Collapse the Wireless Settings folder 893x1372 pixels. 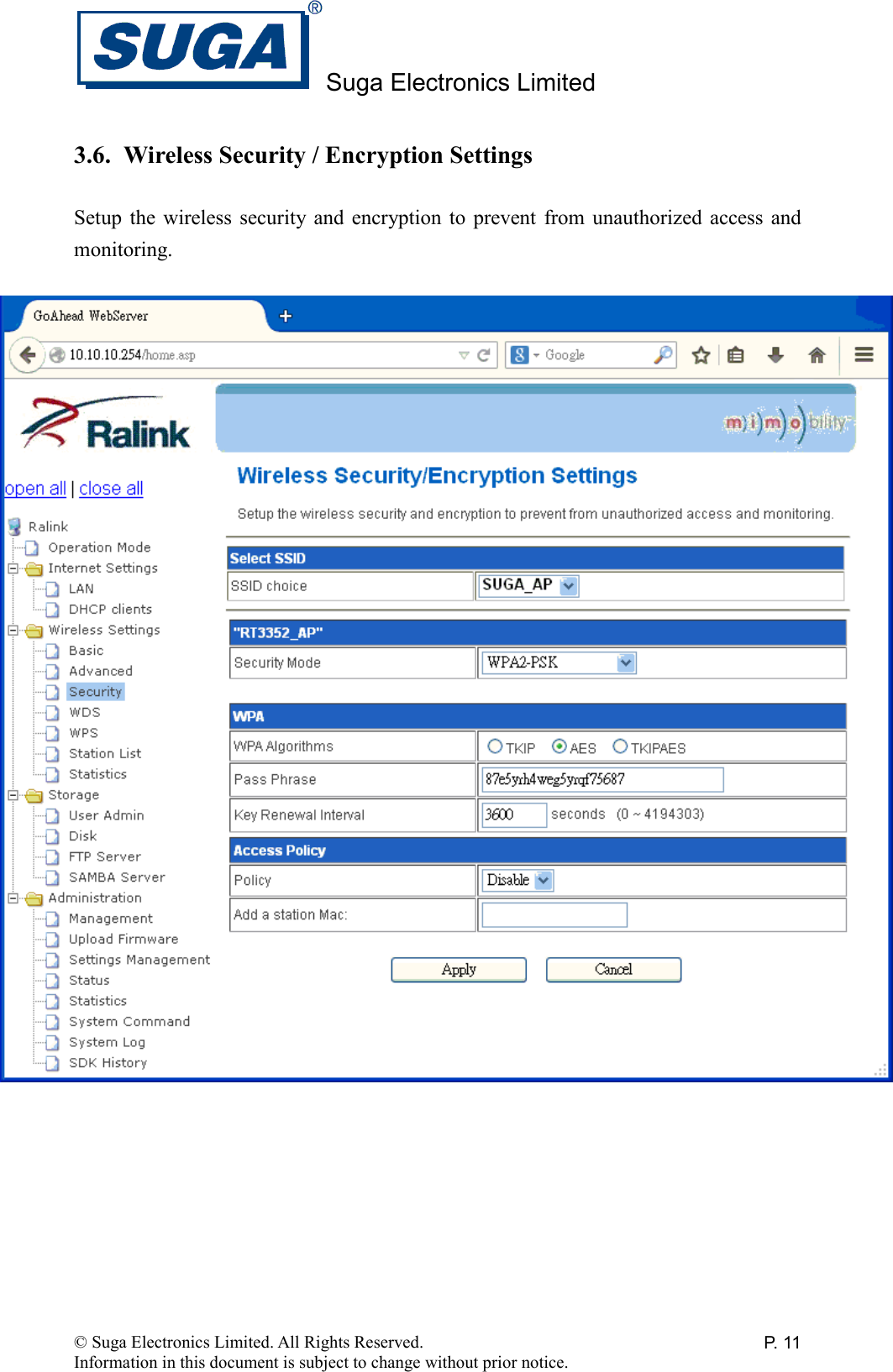(13, 631)
